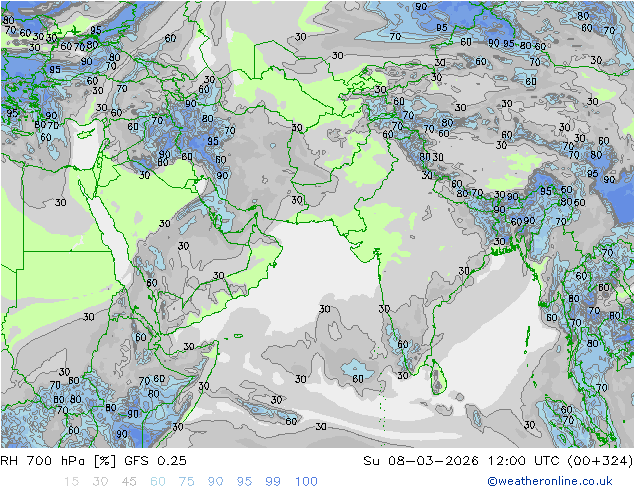
Task: Pick the 45 value in the colour legend
Action: (129, 481)
